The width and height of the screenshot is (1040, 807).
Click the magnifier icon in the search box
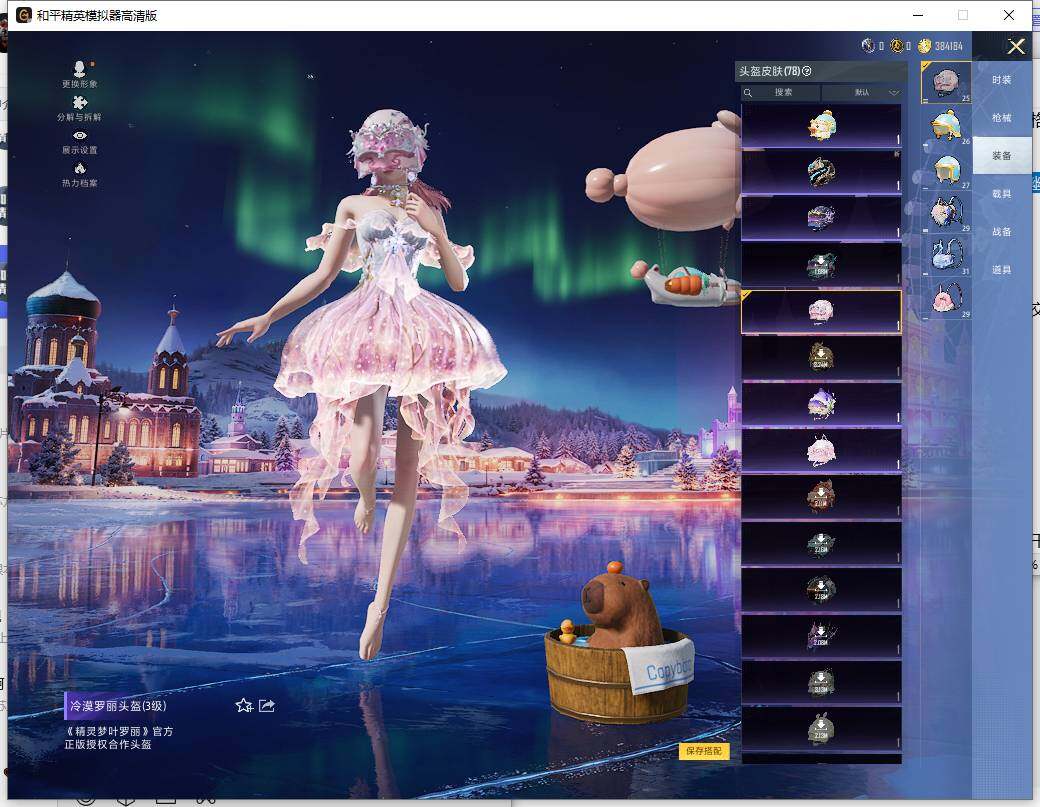tap(748, 93)
